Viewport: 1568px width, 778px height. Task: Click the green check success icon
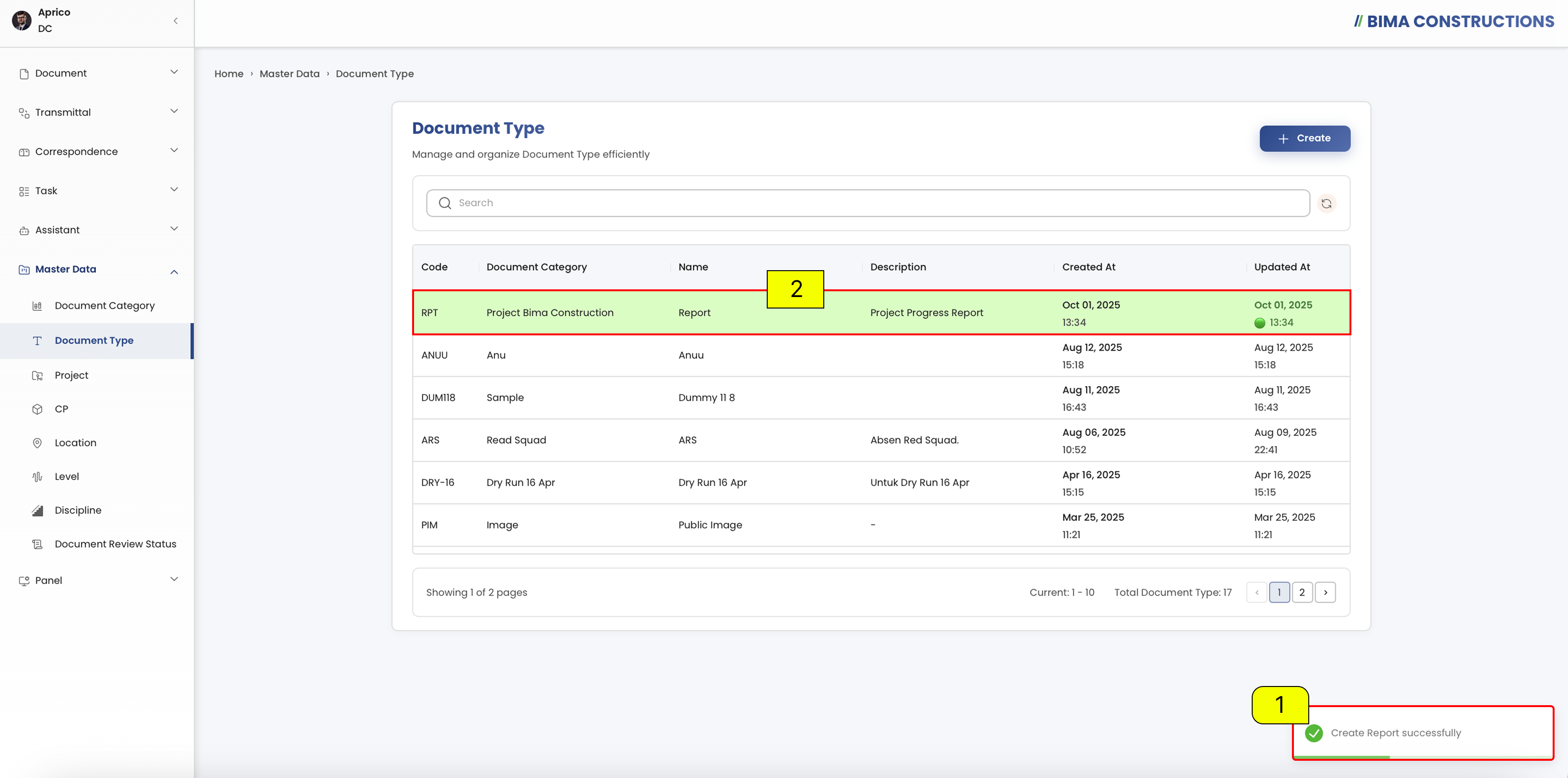point(1314,733)
